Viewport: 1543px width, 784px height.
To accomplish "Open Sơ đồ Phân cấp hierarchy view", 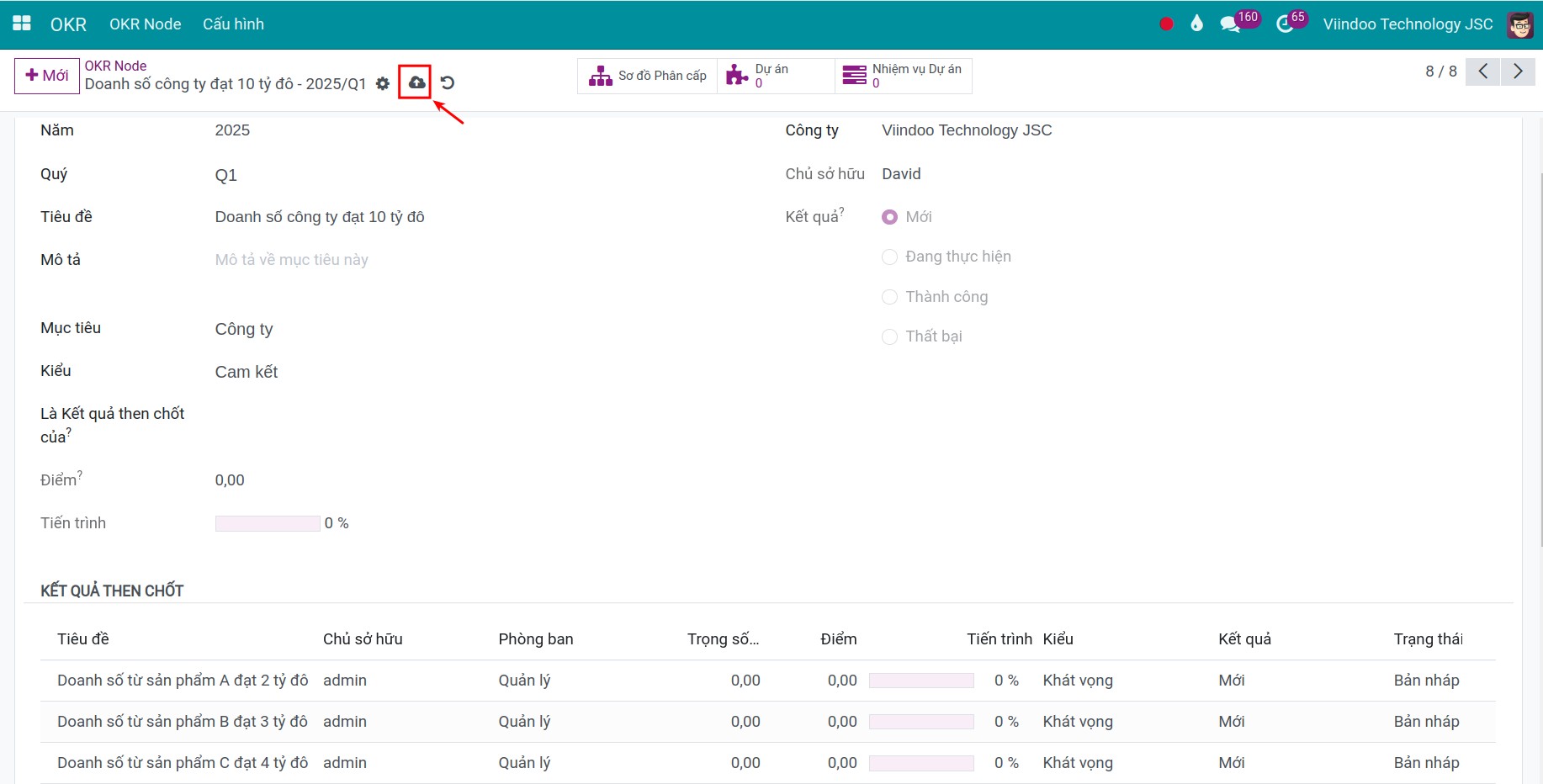I will (x=648, y=76).
